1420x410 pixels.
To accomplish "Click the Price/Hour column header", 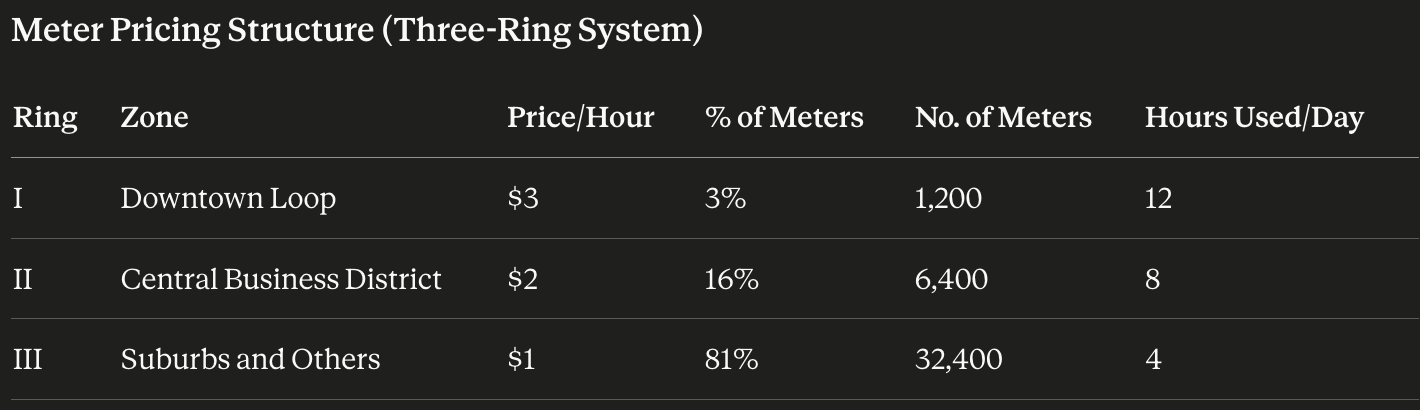I will click(580, 118).
